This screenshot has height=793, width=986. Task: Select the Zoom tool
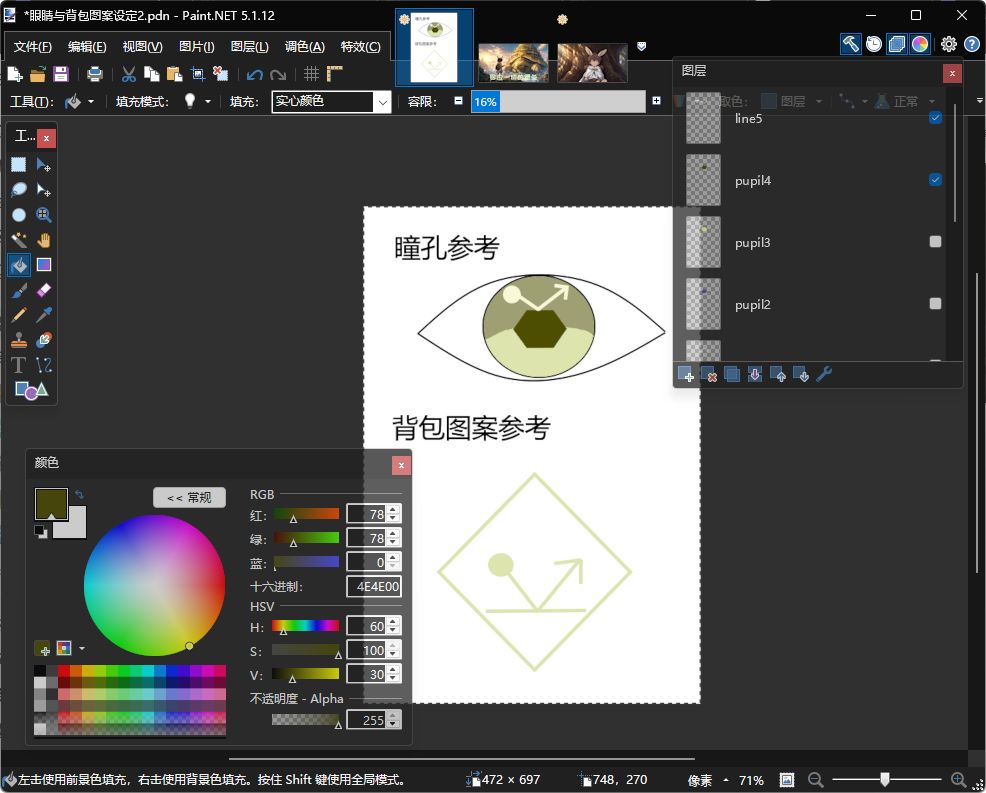point(43,215)
